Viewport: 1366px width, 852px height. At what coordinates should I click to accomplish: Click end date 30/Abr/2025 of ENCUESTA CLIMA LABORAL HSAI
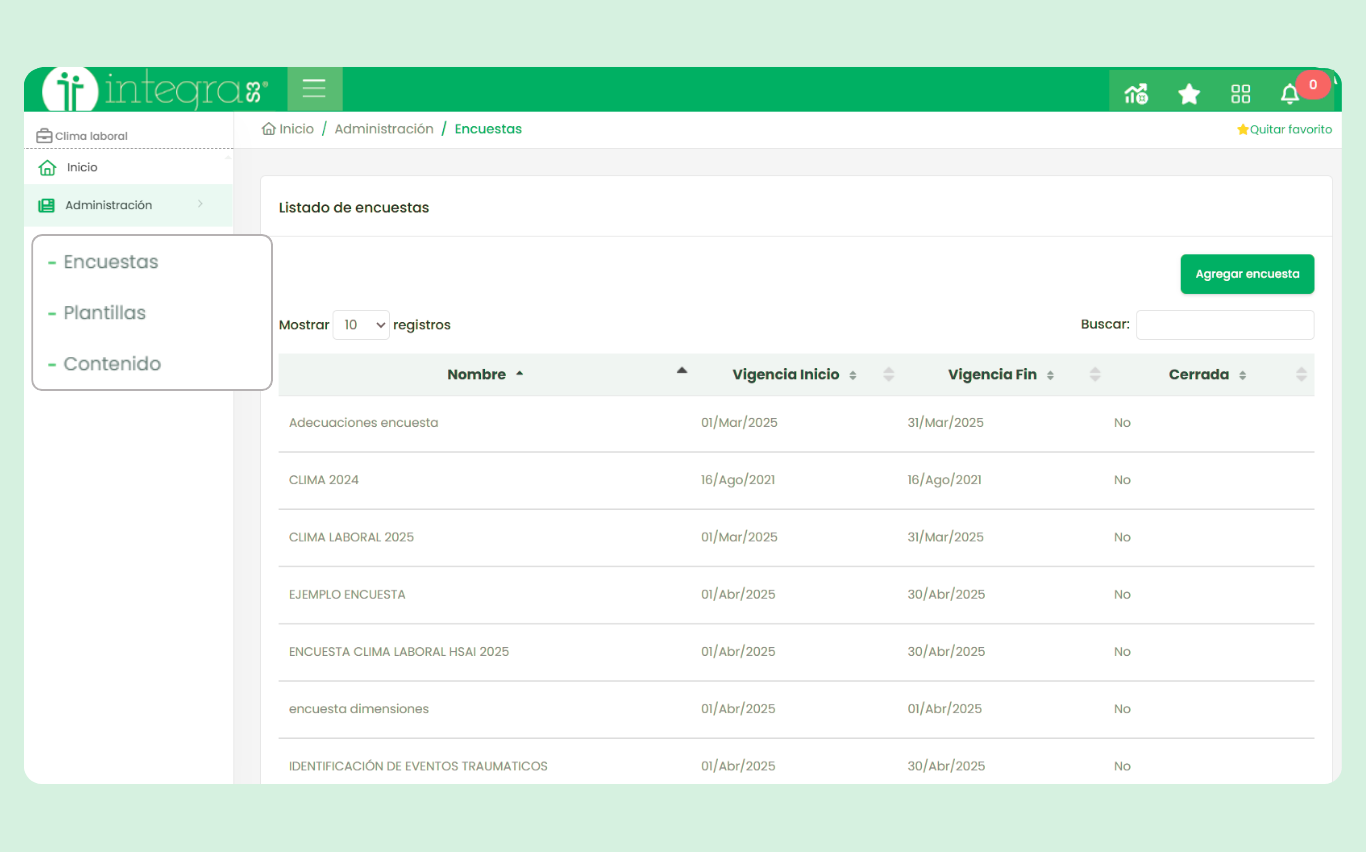946,652
